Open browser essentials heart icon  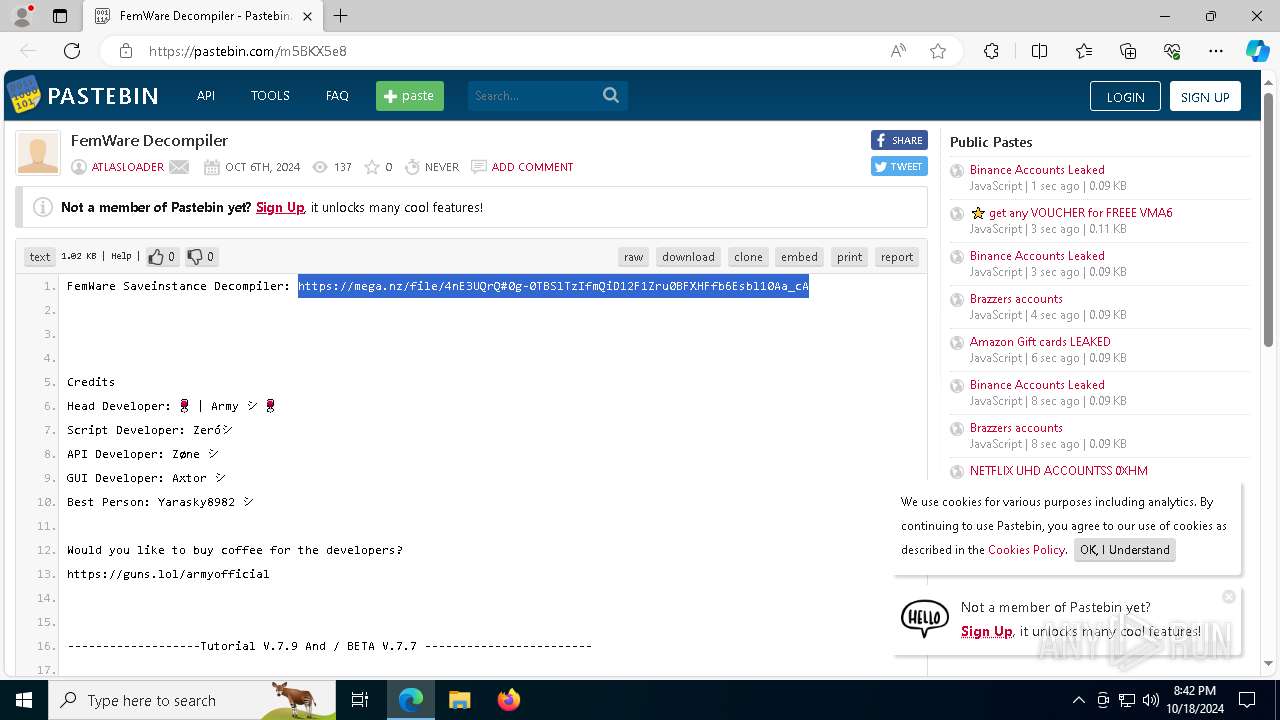[x=1172, y=51]
